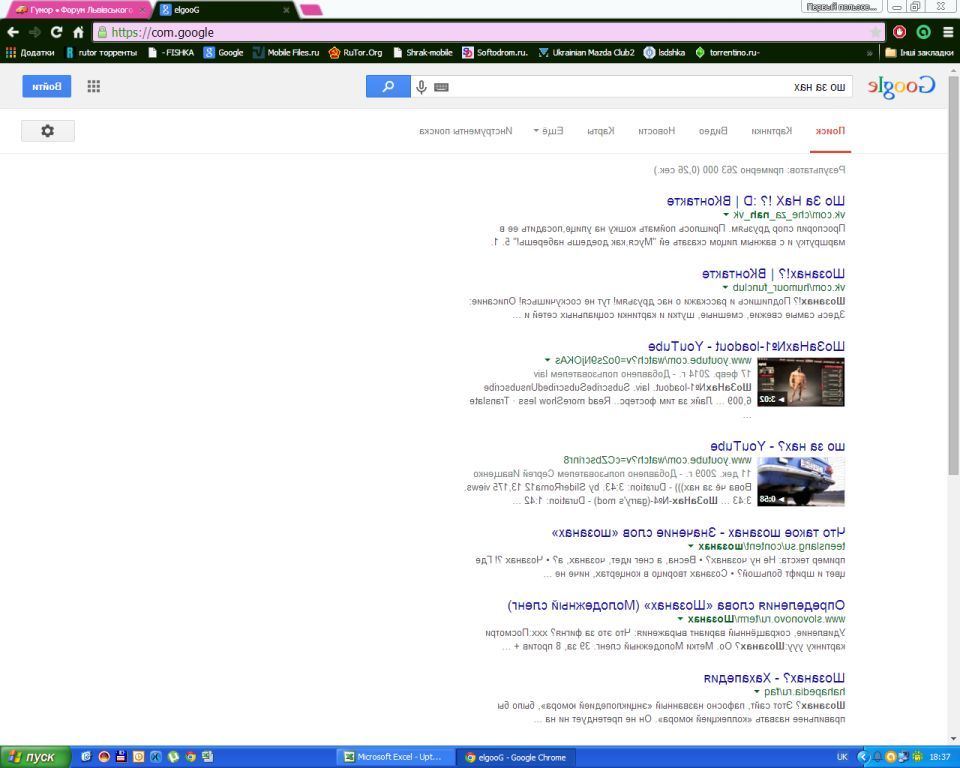Expand the vk.com/humour_funclub URL arrow

point(726,288)
